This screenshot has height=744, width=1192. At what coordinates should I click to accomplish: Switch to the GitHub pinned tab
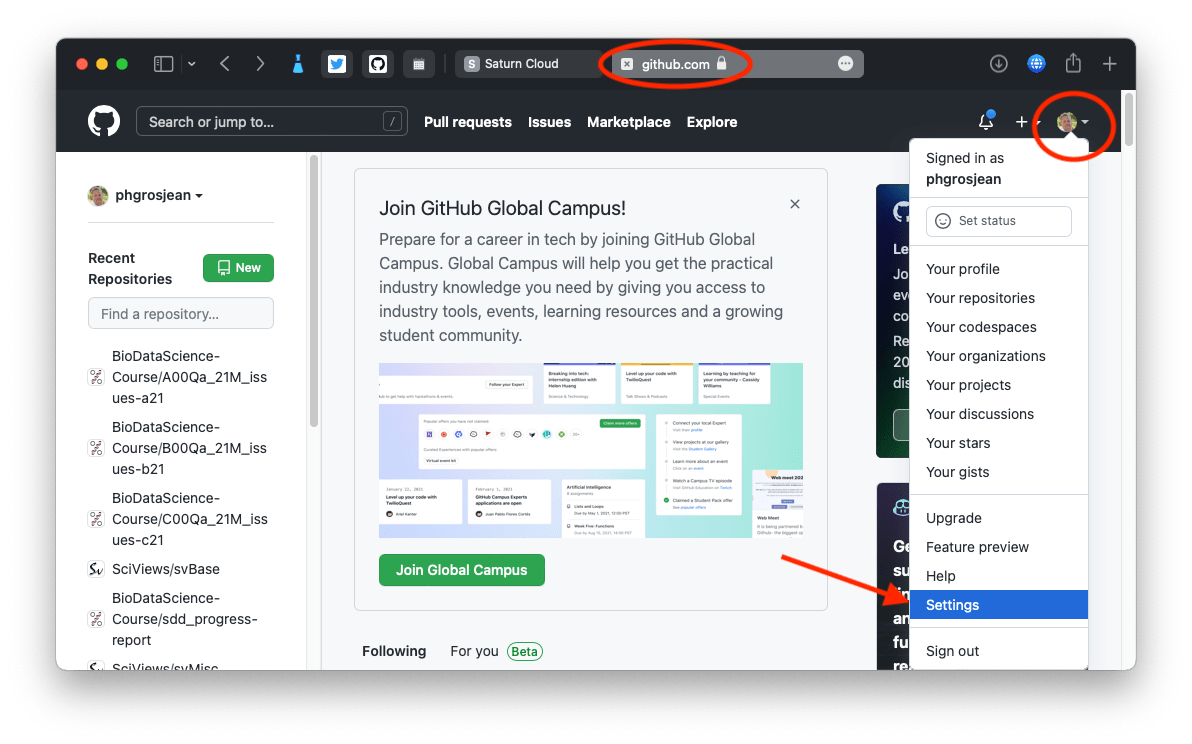tap(378, 63)
